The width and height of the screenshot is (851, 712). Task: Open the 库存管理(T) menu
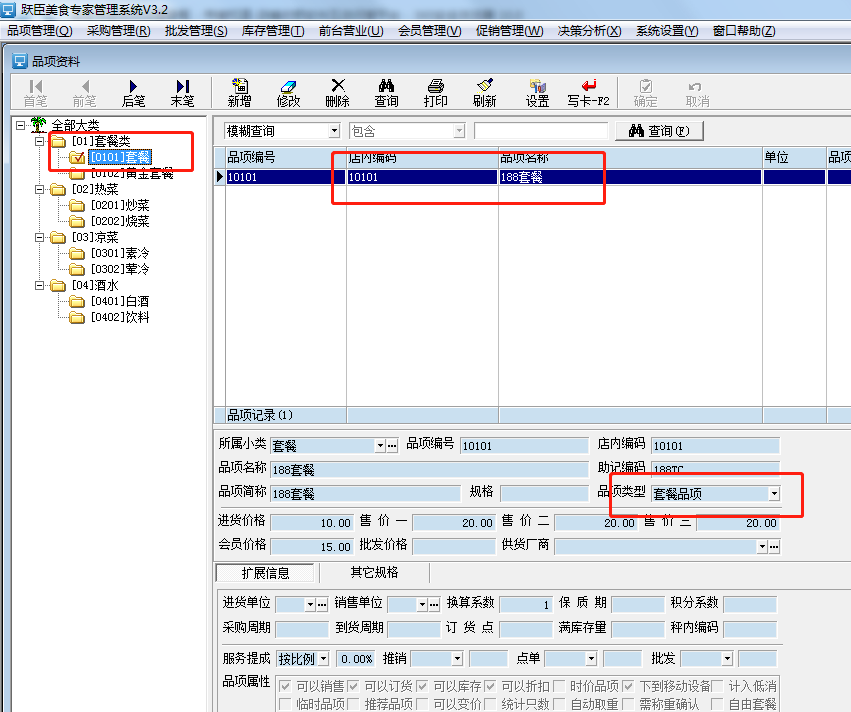pos(272,31)
